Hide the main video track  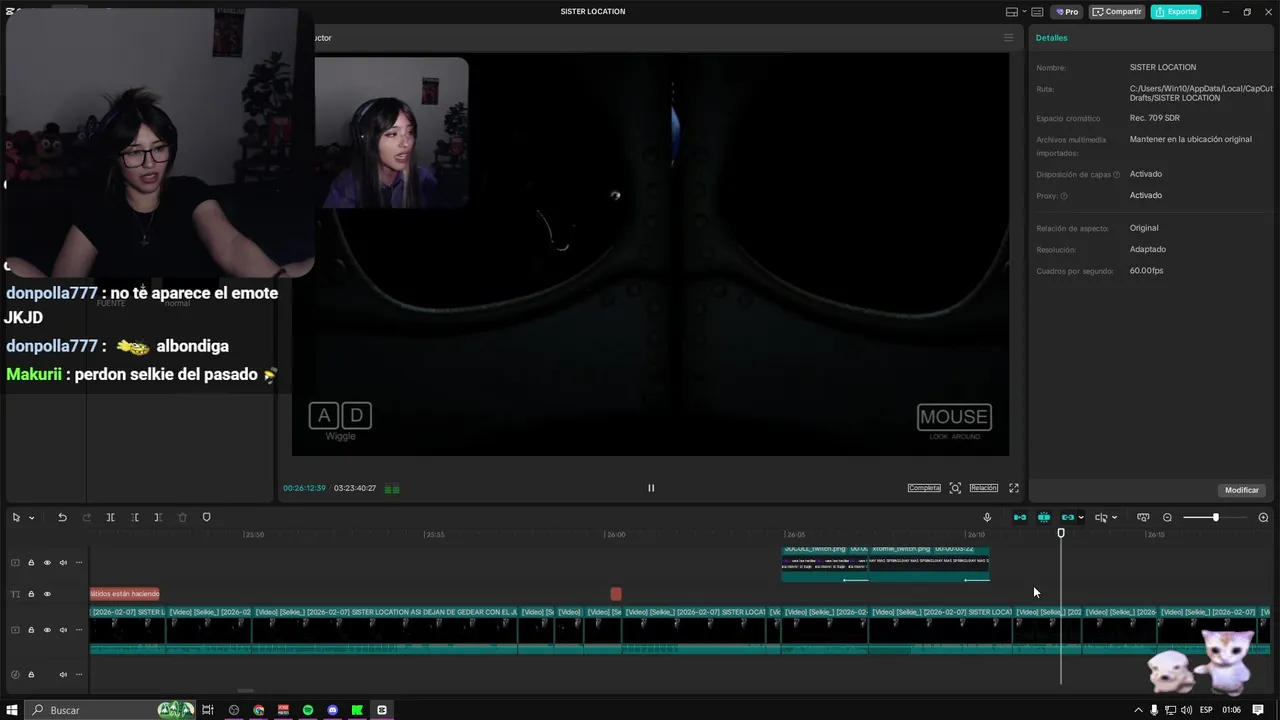47,630
